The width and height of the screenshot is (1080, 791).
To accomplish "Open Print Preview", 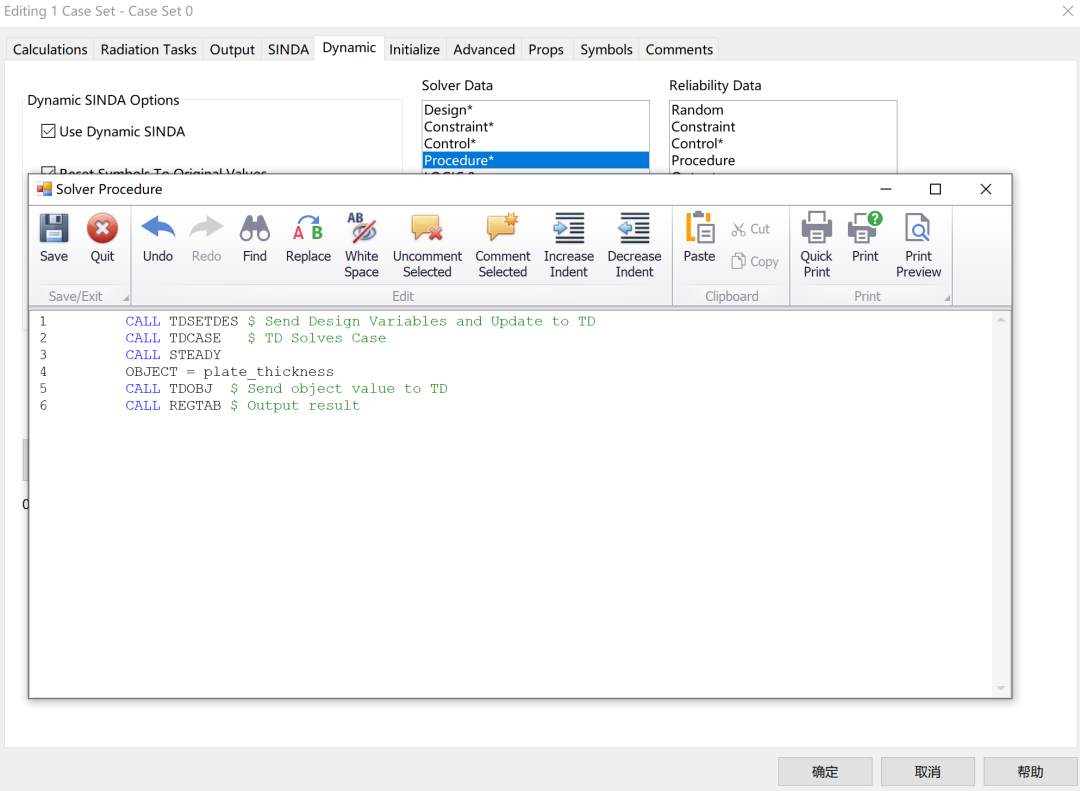I will click(918, 245).
